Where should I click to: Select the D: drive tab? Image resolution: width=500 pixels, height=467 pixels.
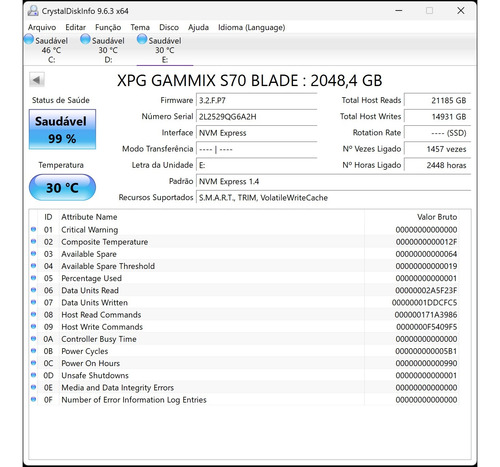pyautogui.click(x=108, y=50)
